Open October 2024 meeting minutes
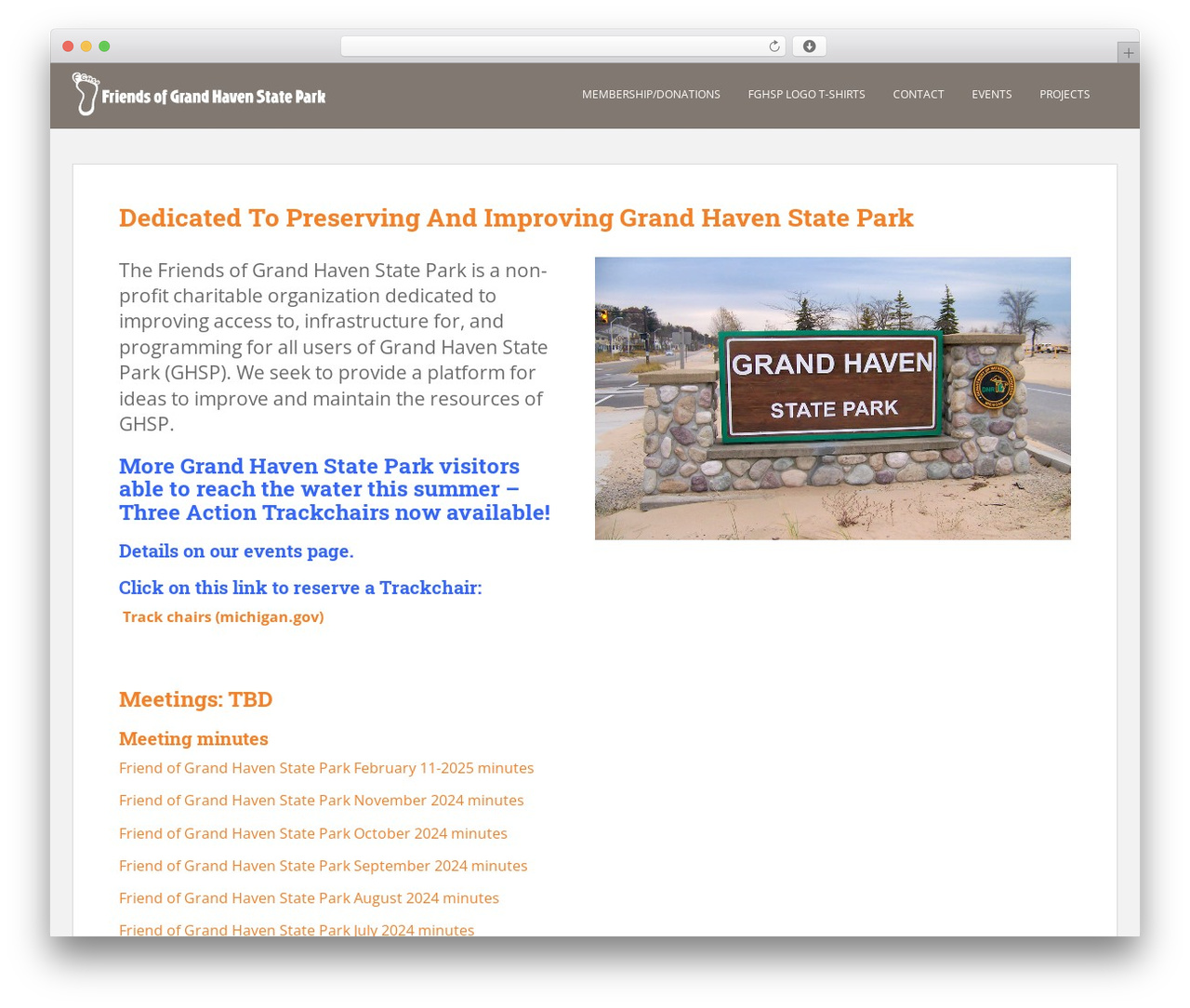 [x=313, y=833]
